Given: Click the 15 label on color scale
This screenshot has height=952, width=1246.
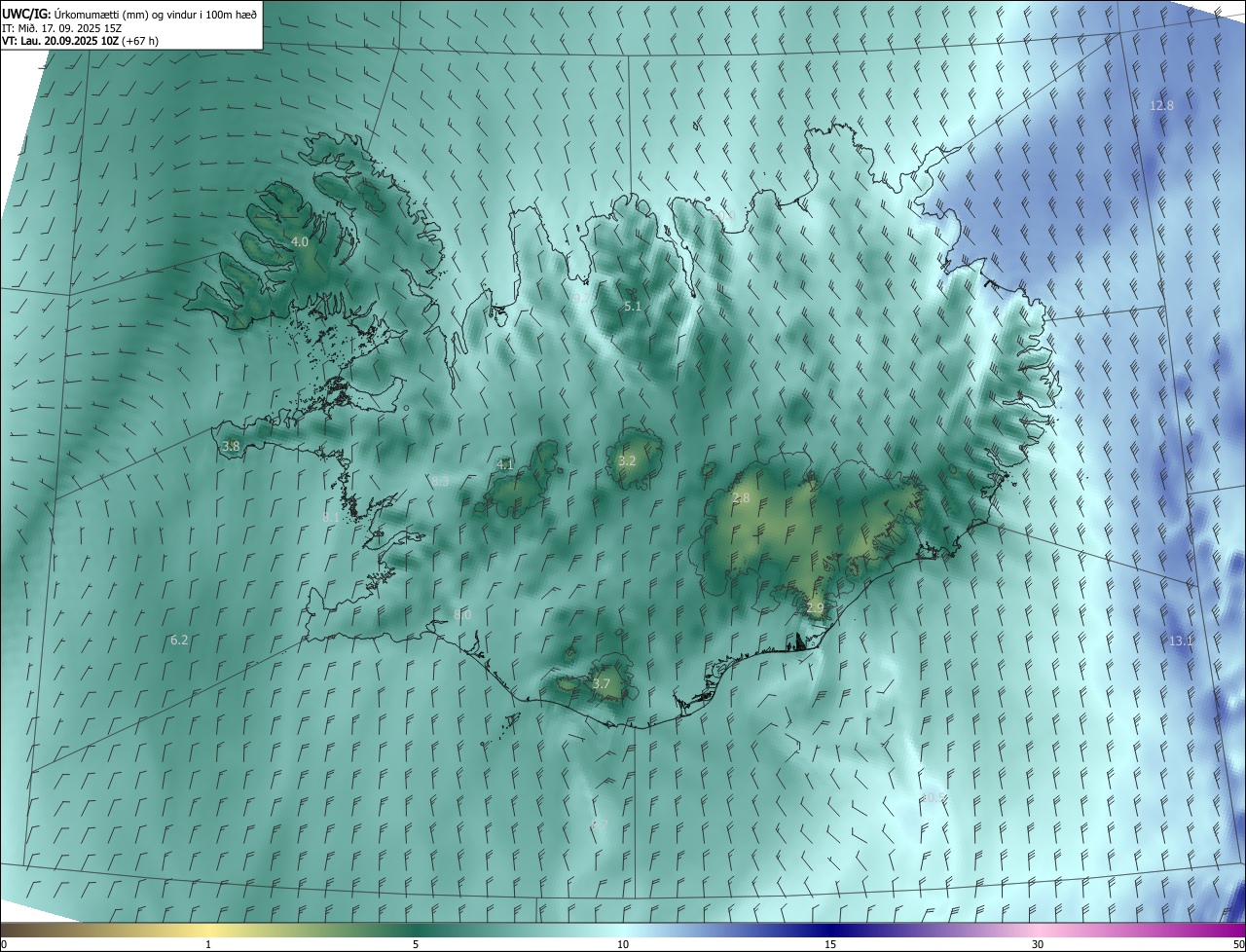Looking at the screenshot, I should [x=830, y=944].
